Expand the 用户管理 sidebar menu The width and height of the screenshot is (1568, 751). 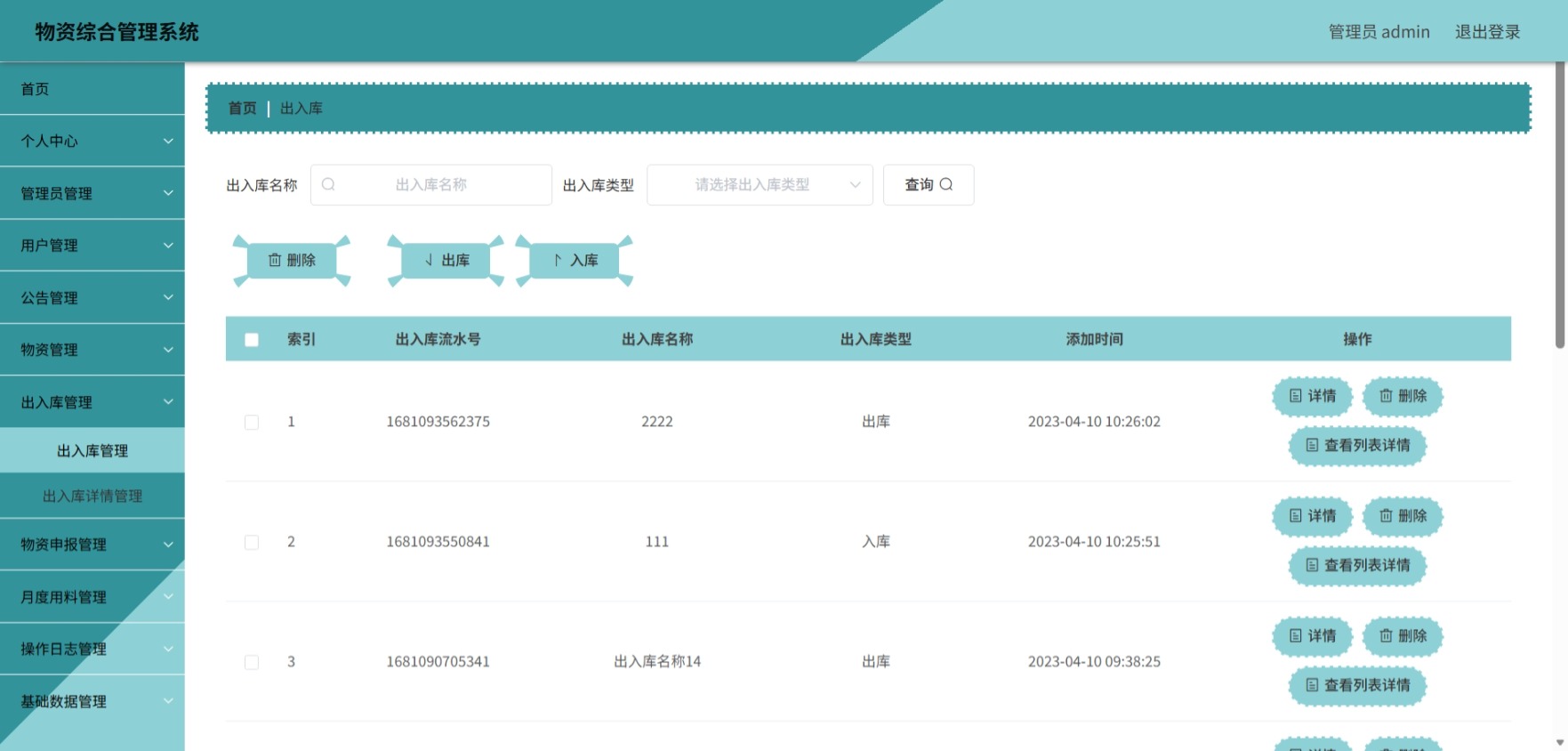coord(92,245)
